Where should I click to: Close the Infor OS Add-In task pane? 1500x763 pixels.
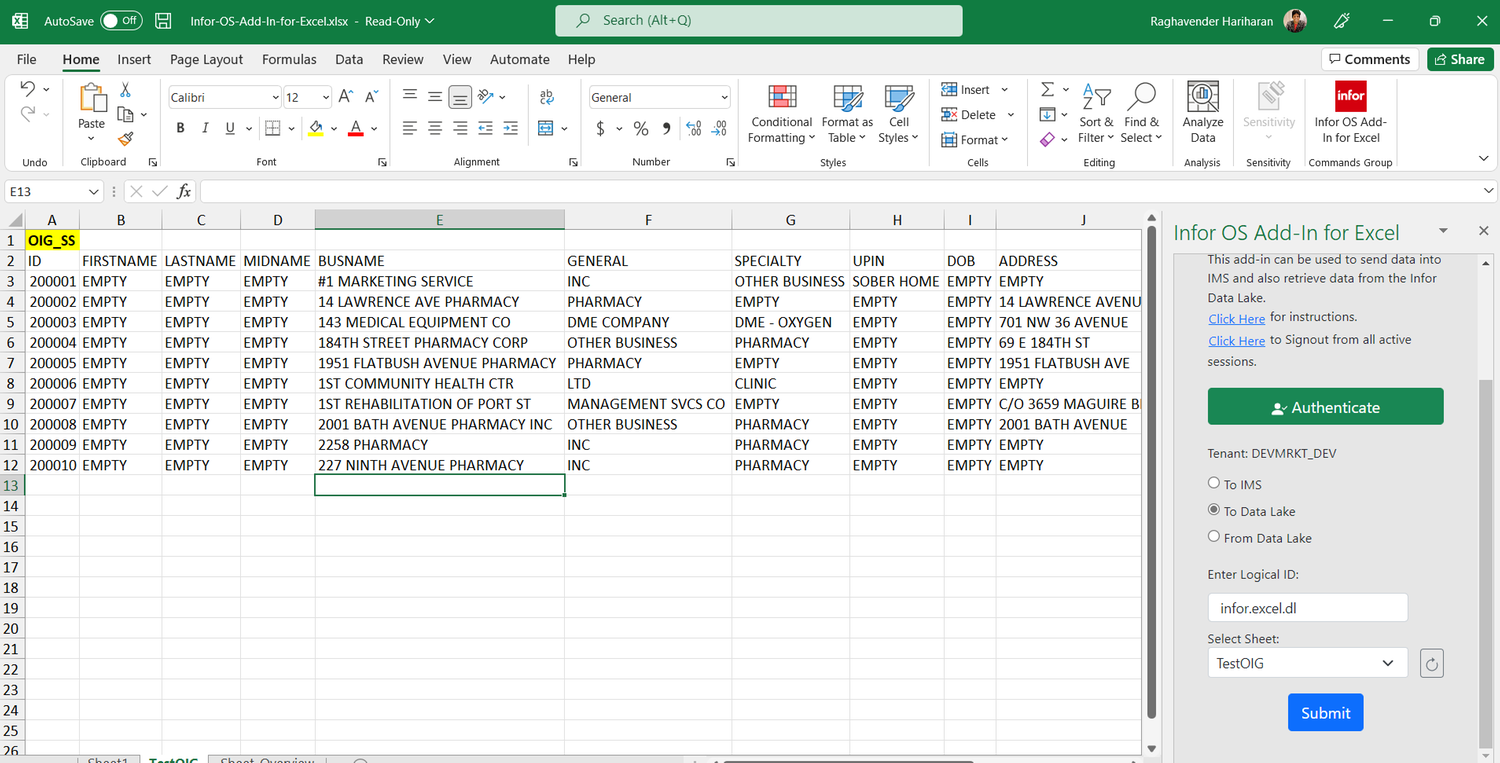coord(1483,231)
